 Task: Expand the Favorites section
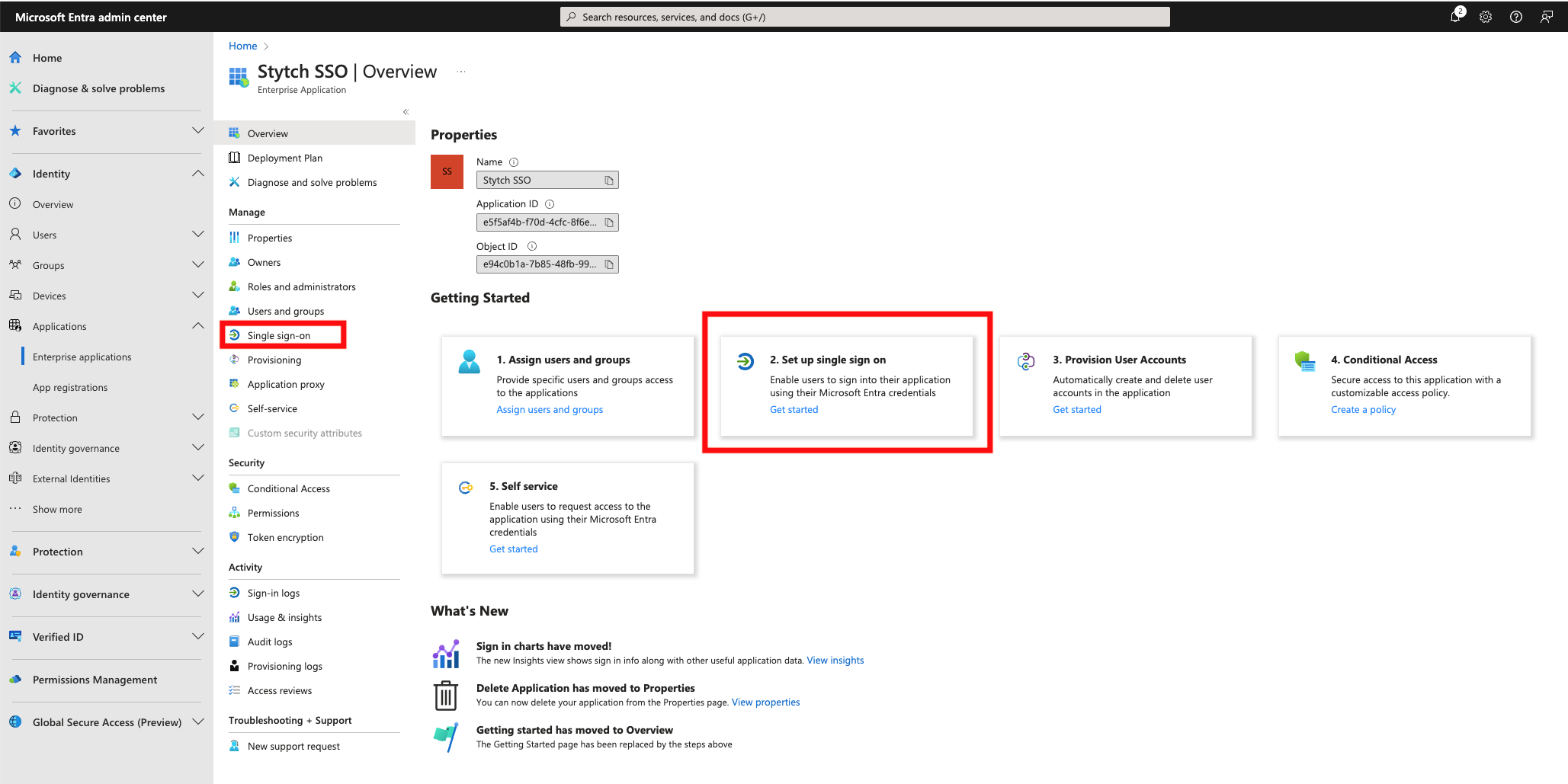[198, 131]
